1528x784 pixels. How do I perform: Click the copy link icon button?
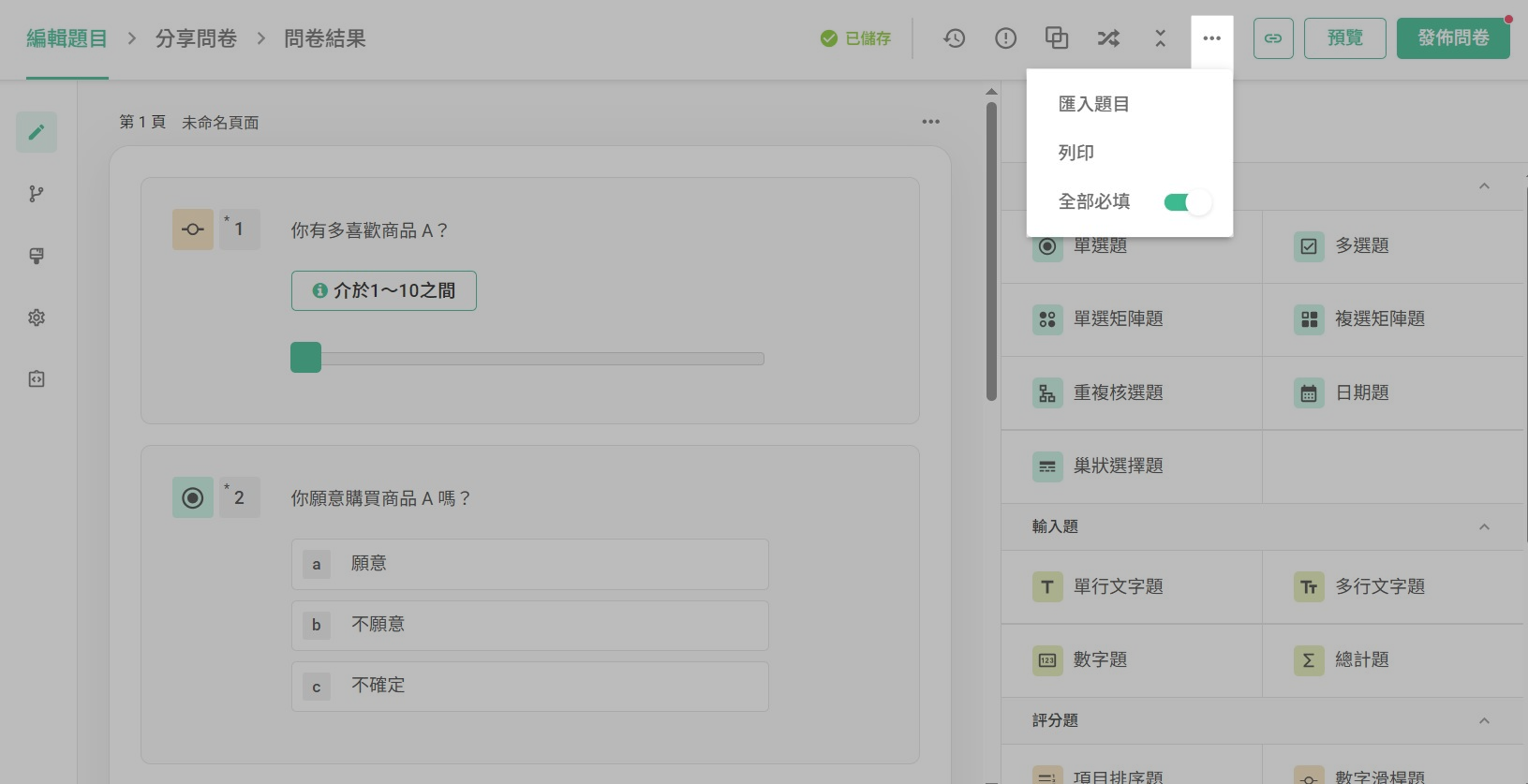tap(1273, 38)
